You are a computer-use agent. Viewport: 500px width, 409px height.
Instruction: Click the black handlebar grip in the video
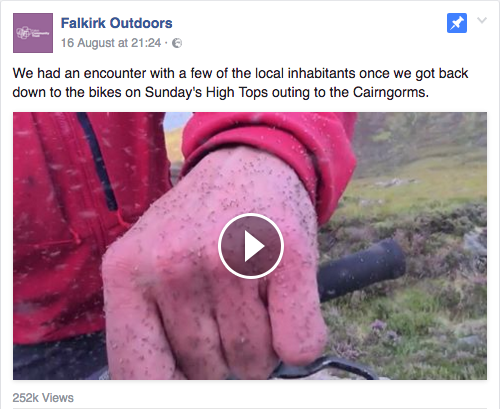point(362,269)
